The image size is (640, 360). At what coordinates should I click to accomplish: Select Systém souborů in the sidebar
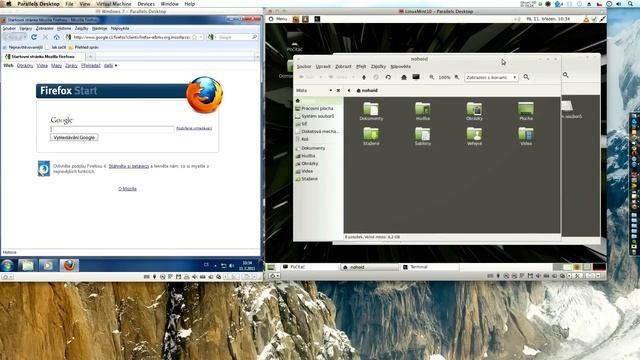[318, 116]
